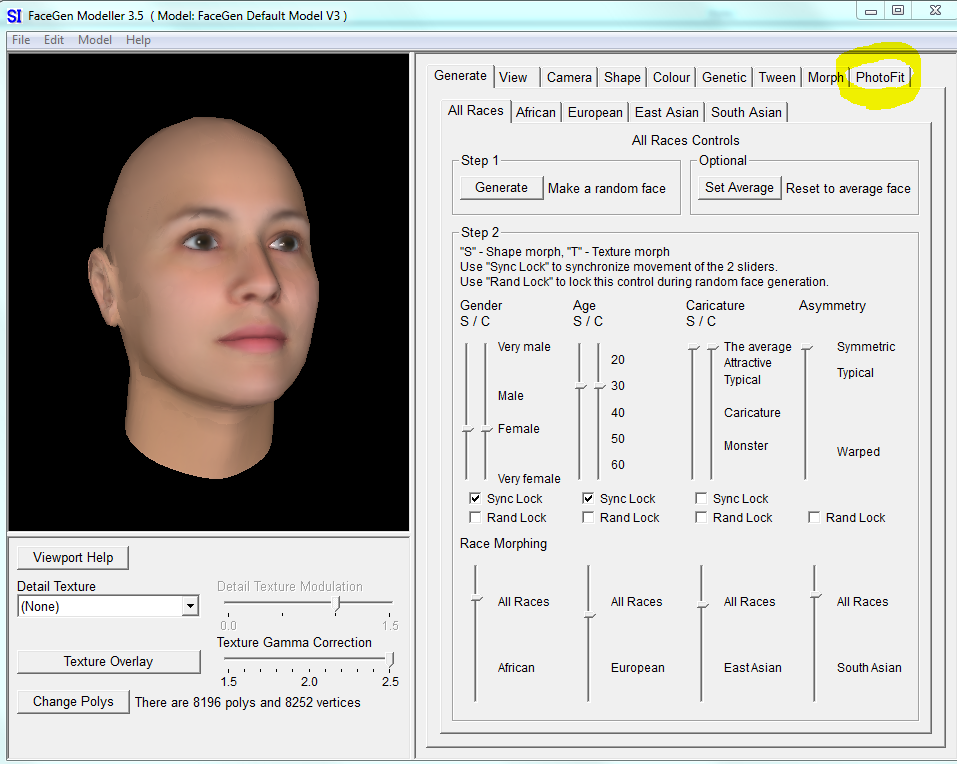Click Change Polys
Image resolution: width=957 pixels, height=764 pixels.
[72, 701]
